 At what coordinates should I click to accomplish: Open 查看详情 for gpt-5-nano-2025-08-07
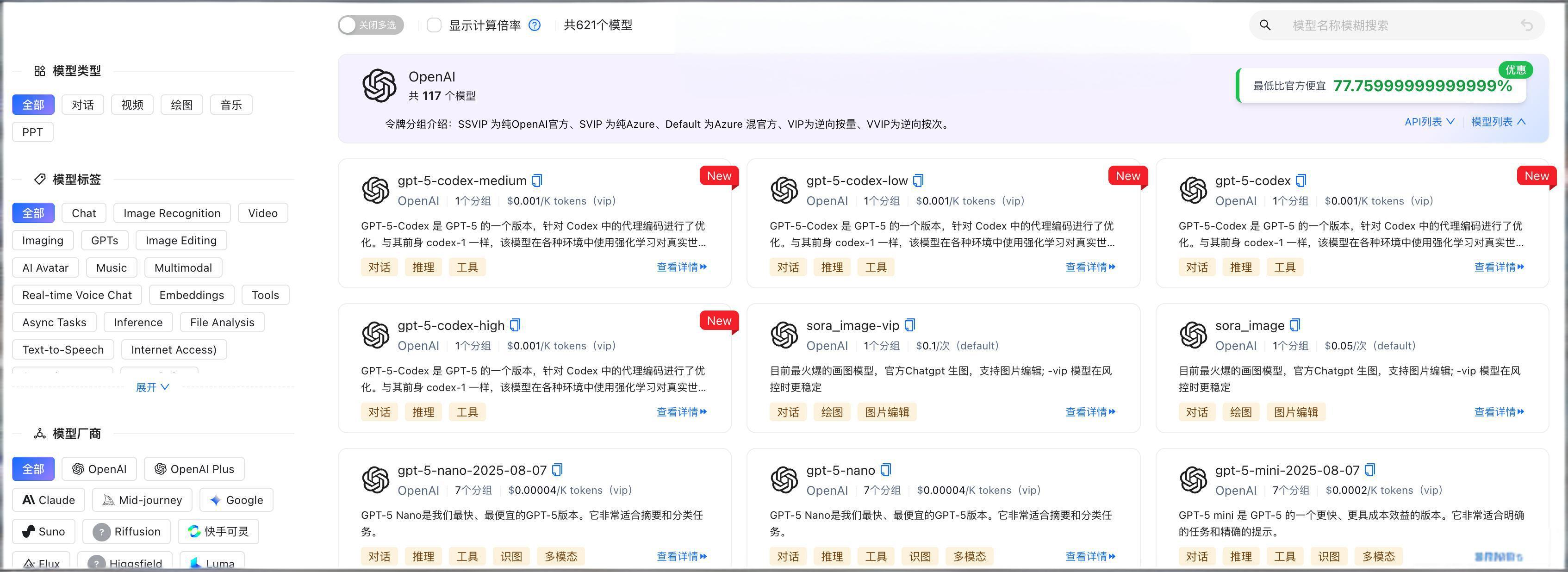coord(682,556)
